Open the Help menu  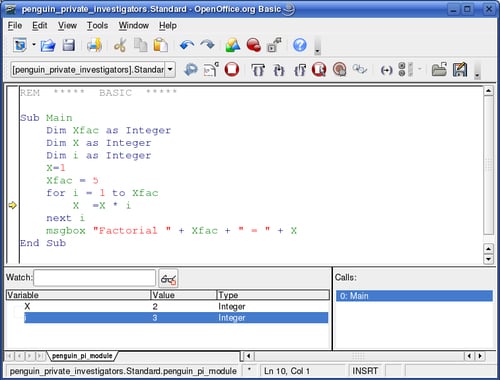pyautogui.click(x=168, y=26)
